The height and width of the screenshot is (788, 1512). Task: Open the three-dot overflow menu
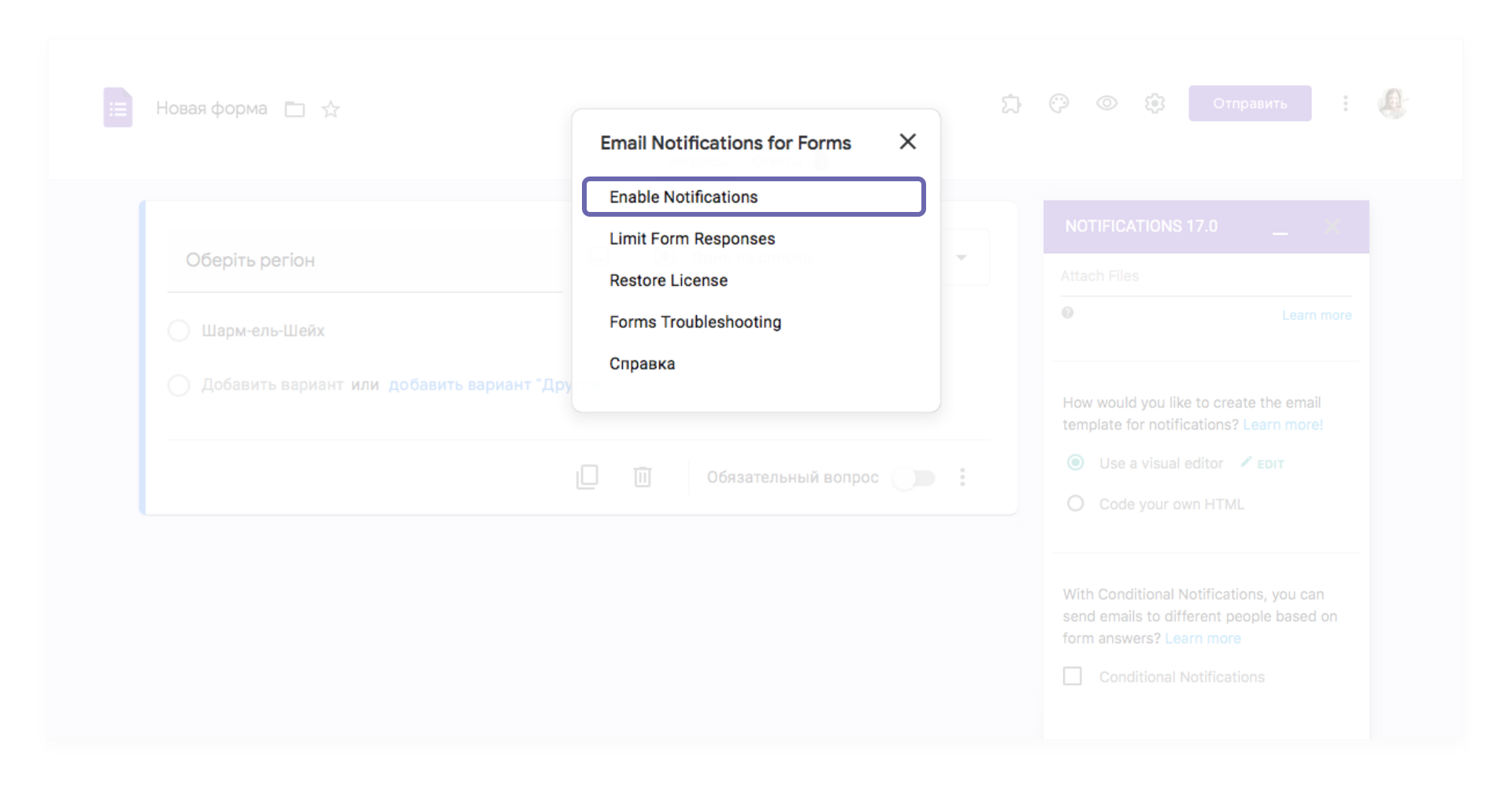(x=1346, y=103)
